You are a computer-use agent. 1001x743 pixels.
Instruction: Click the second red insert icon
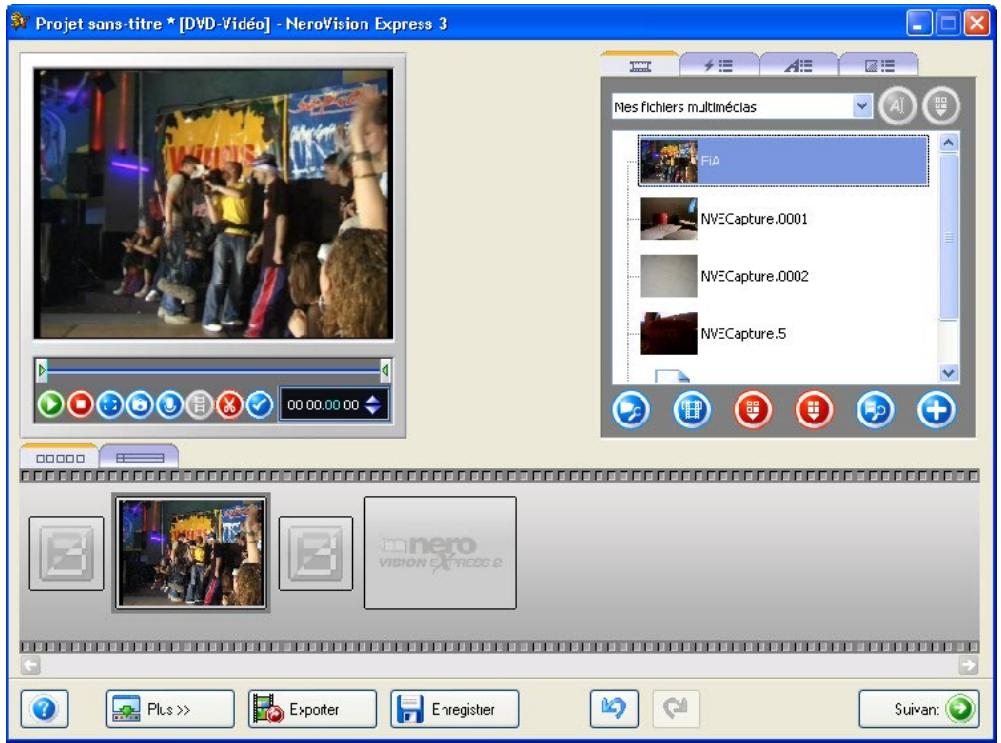(814, 410)
